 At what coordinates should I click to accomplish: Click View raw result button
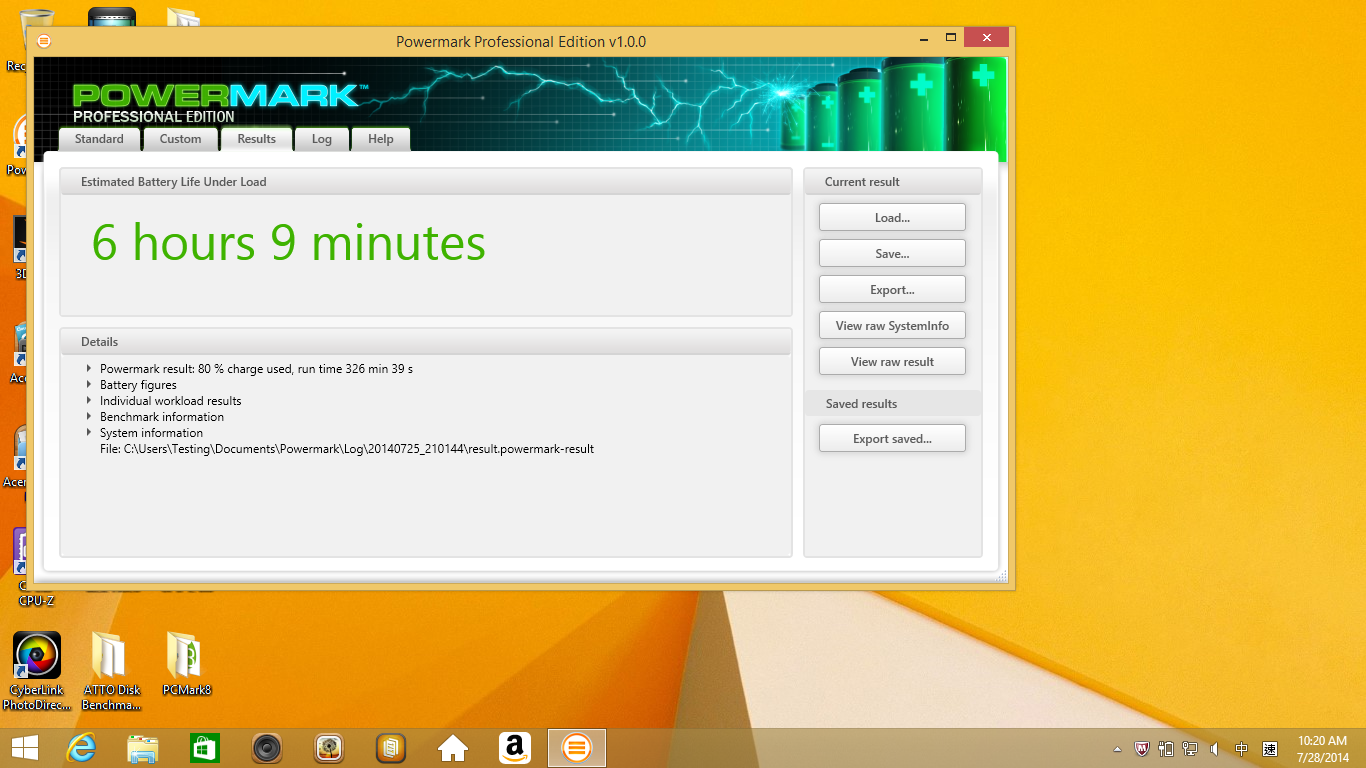pos(892,361)
